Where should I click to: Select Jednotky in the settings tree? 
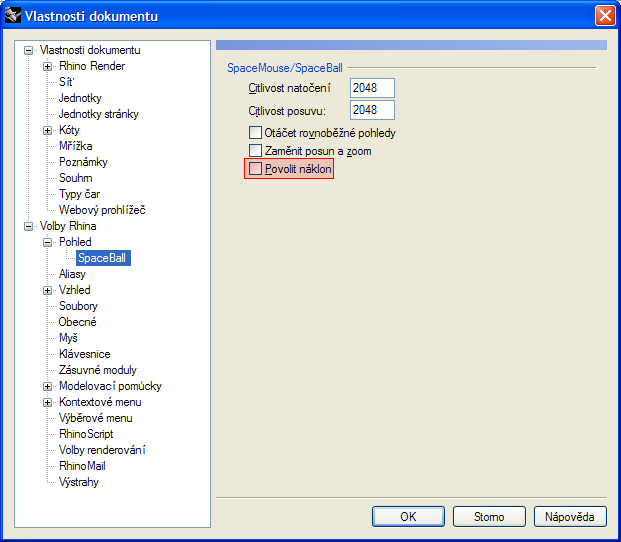[80, 98]
